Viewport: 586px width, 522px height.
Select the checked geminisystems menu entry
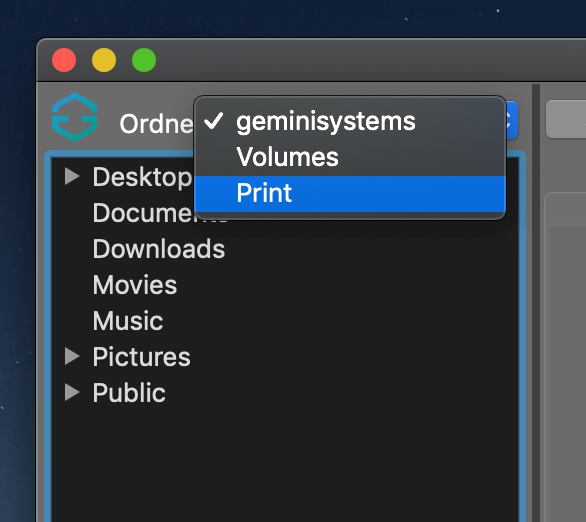click(350, 121)
